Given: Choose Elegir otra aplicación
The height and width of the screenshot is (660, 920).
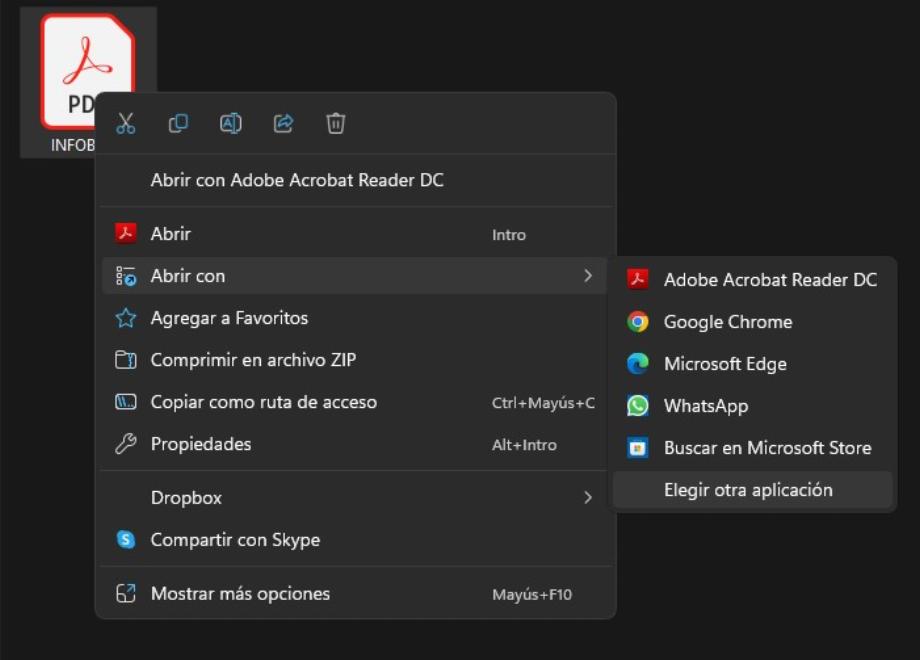Looking at the screenshot, I should pyautogui.click(x=753, y=490).
